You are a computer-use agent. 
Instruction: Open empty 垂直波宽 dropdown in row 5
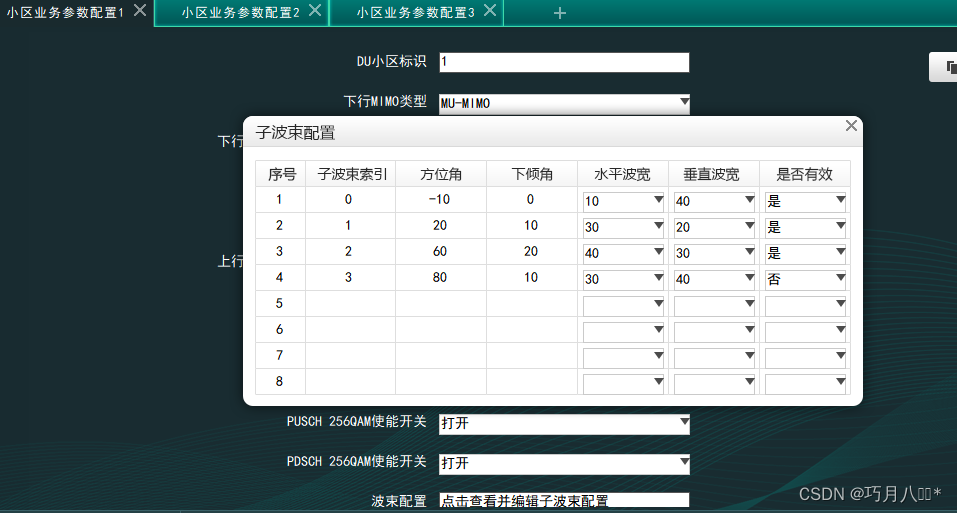(714, 305)
